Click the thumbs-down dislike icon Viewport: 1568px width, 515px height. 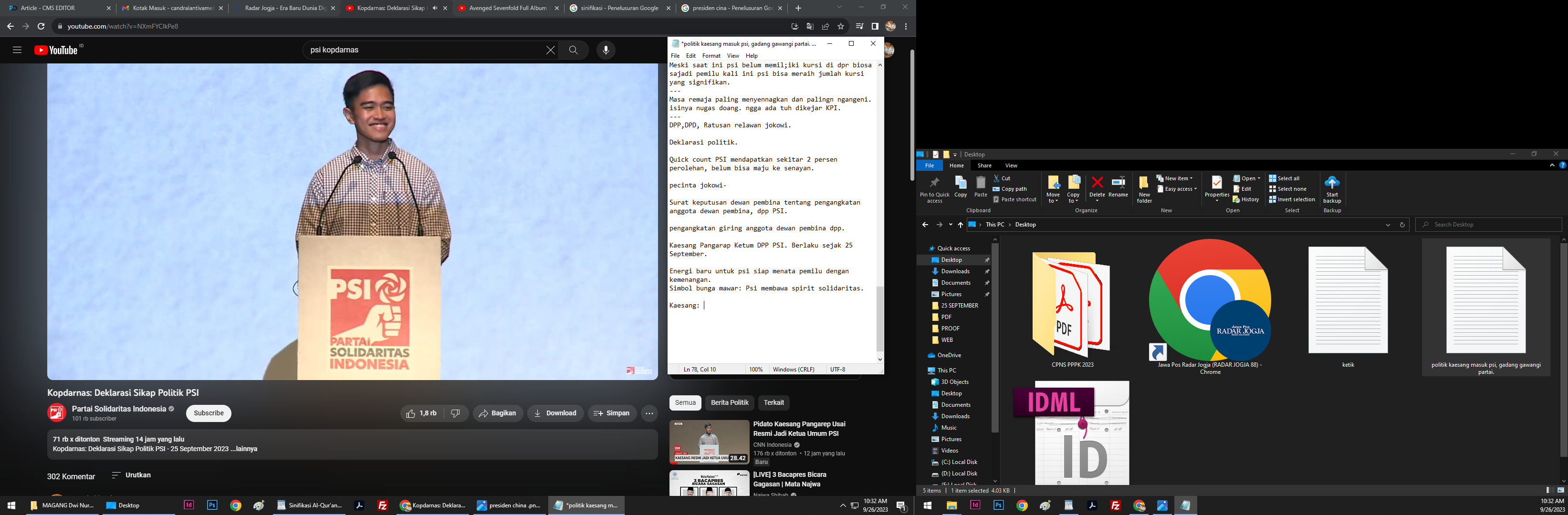coord(455,413)
